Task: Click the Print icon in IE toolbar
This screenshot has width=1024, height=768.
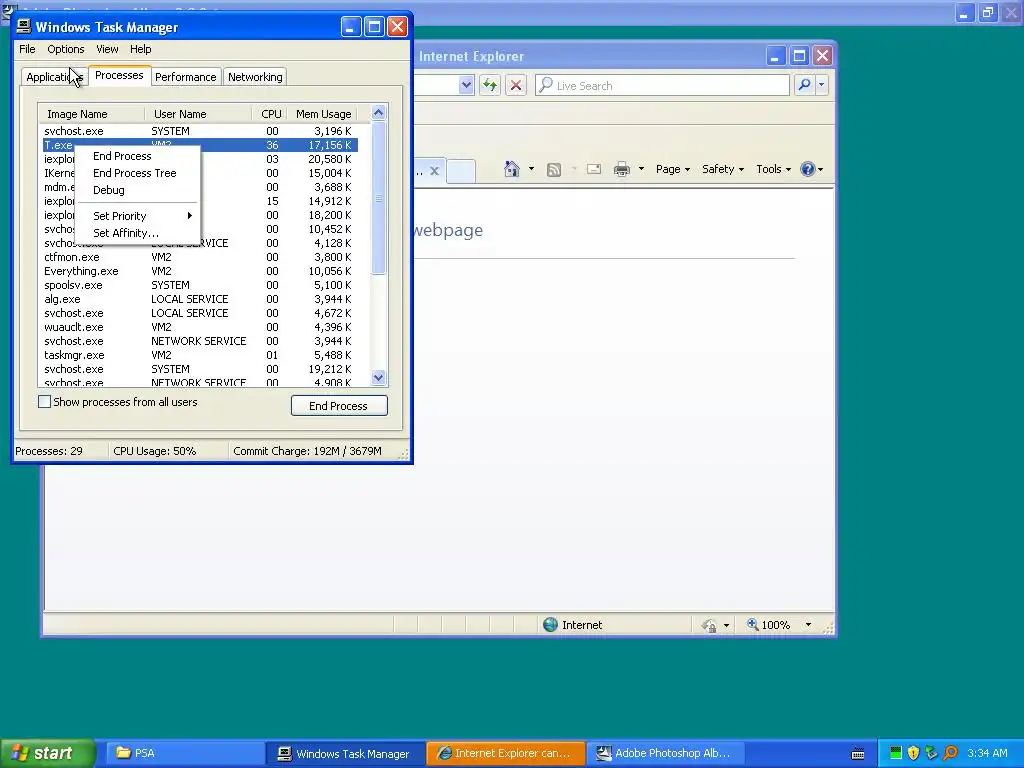Action: (622, 169)
